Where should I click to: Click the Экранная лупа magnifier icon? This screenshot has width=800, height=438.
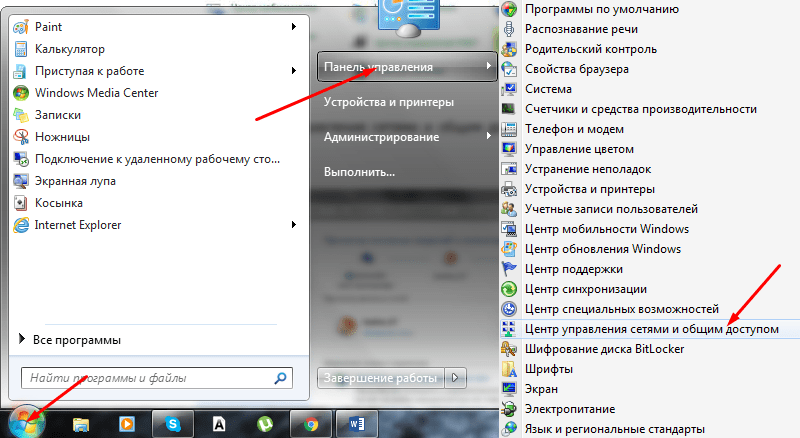(21, 181)
